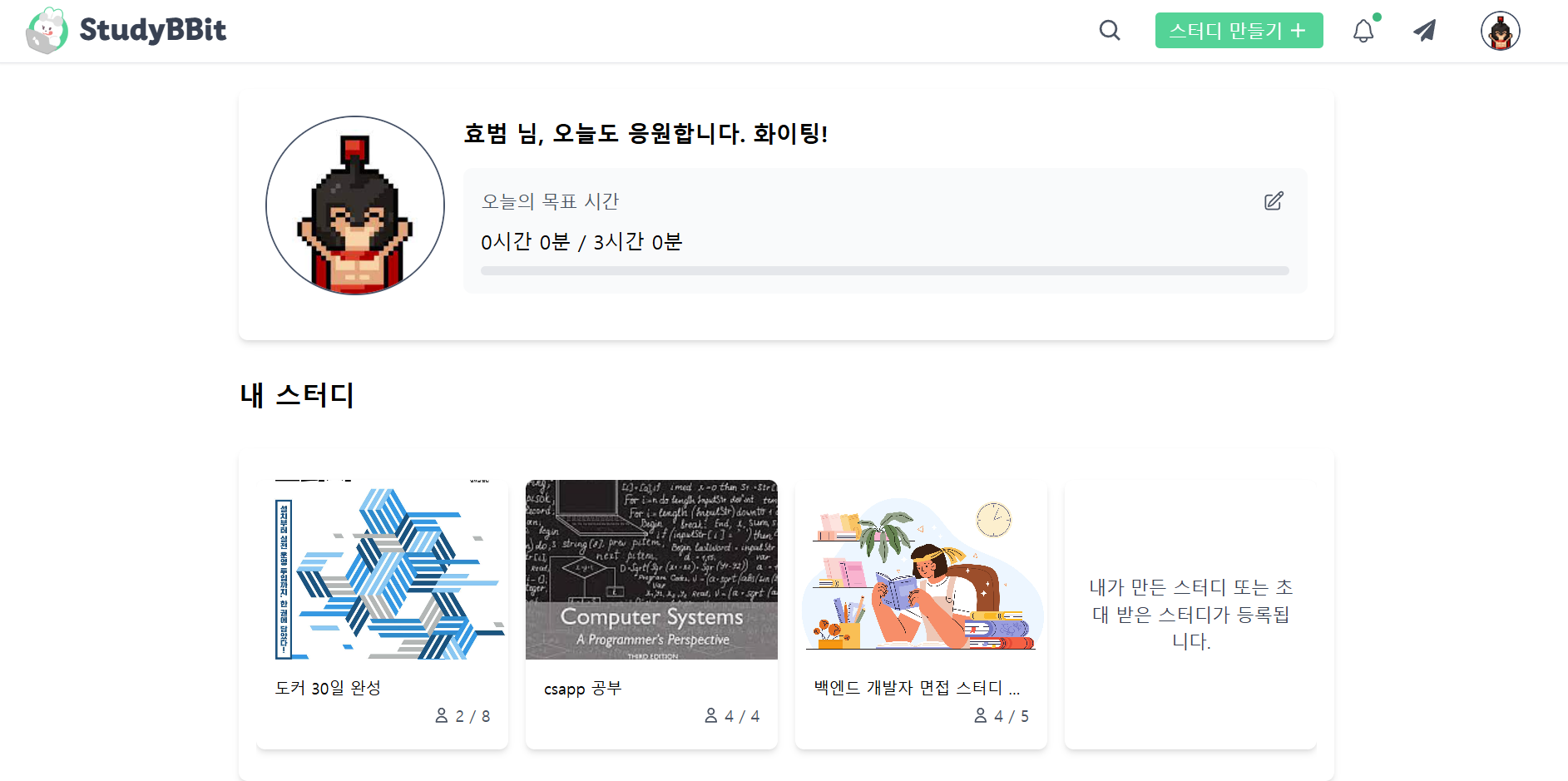Go home via StudyBBit title text

click(153, 30)
